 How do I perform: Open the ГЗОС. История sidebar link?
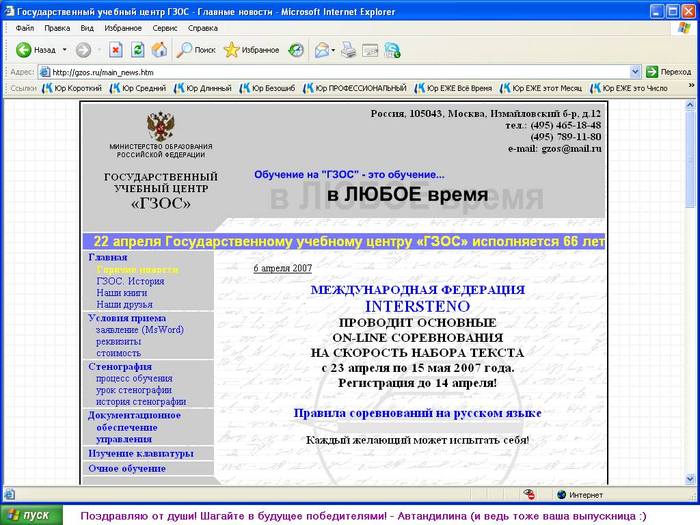130,281
